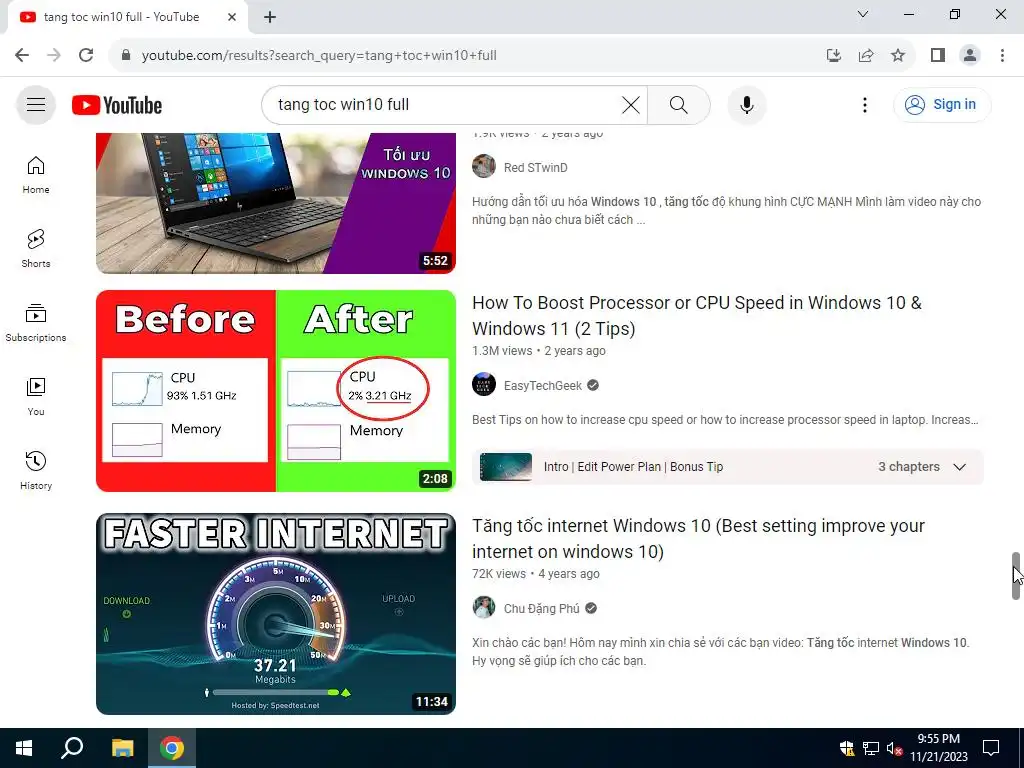The image size is (1024, 768).
Task: Click the taskbar clock 9:55 PM
Action: (x=938, y=748)
